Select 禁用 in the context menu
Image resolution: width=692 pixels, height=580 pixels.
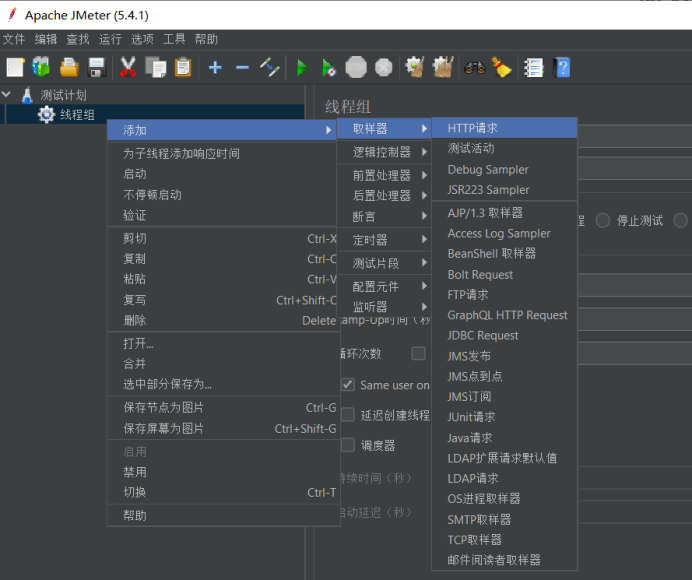point(222,472)
